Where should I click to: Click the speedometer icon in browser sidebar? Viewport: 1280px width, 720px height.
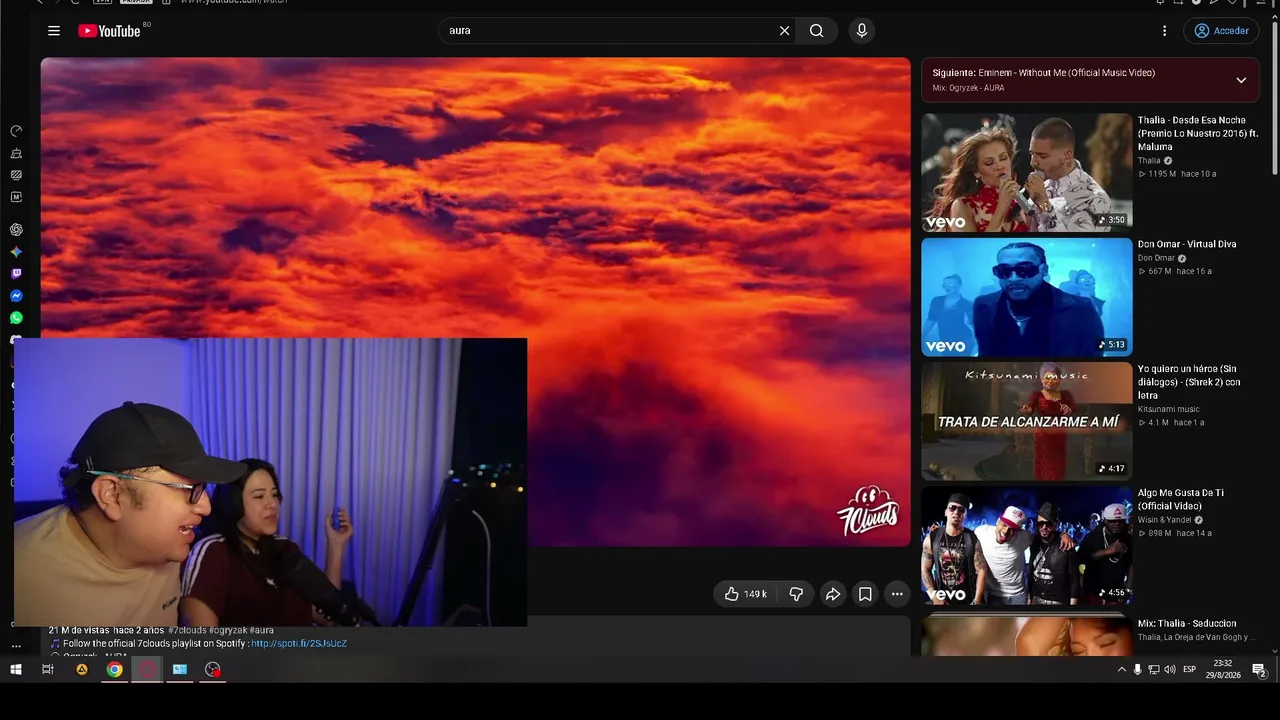(16, 131)
